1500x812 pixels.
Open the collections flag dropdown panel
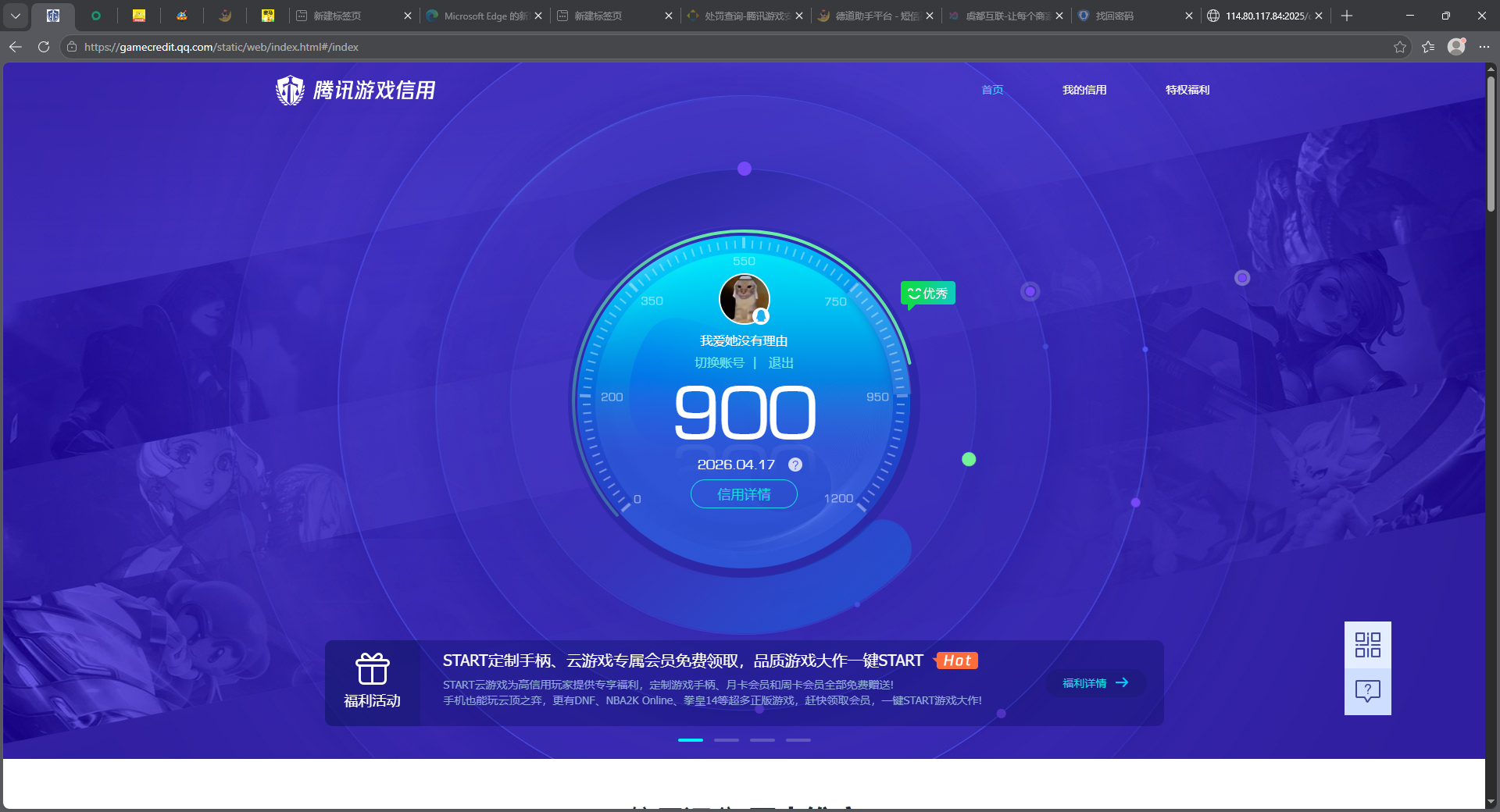(x=1428, y=47)
